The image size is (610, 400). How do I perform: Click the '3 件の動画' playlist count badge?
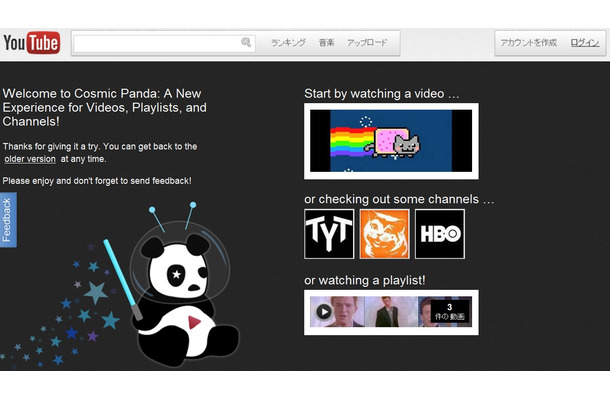(450, 312)
